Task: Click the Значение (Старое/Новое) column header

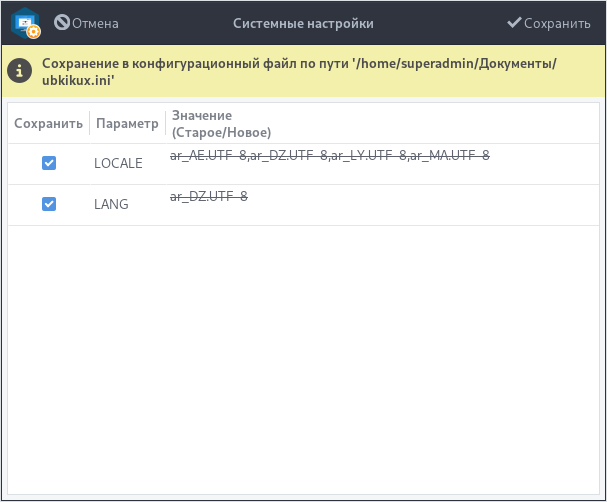Action: tap(222, 124)
